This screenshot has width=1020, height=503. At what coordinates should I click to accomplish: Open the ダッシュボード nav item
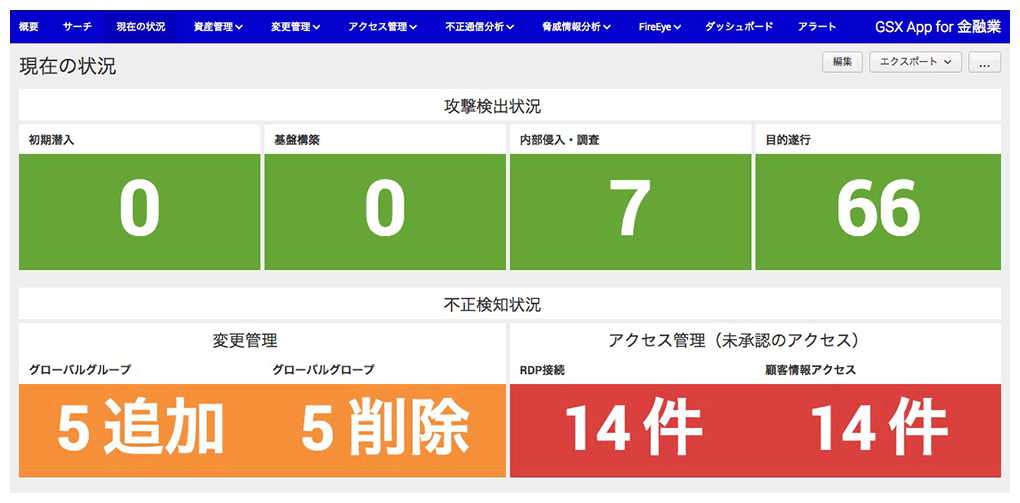point(737,27)
